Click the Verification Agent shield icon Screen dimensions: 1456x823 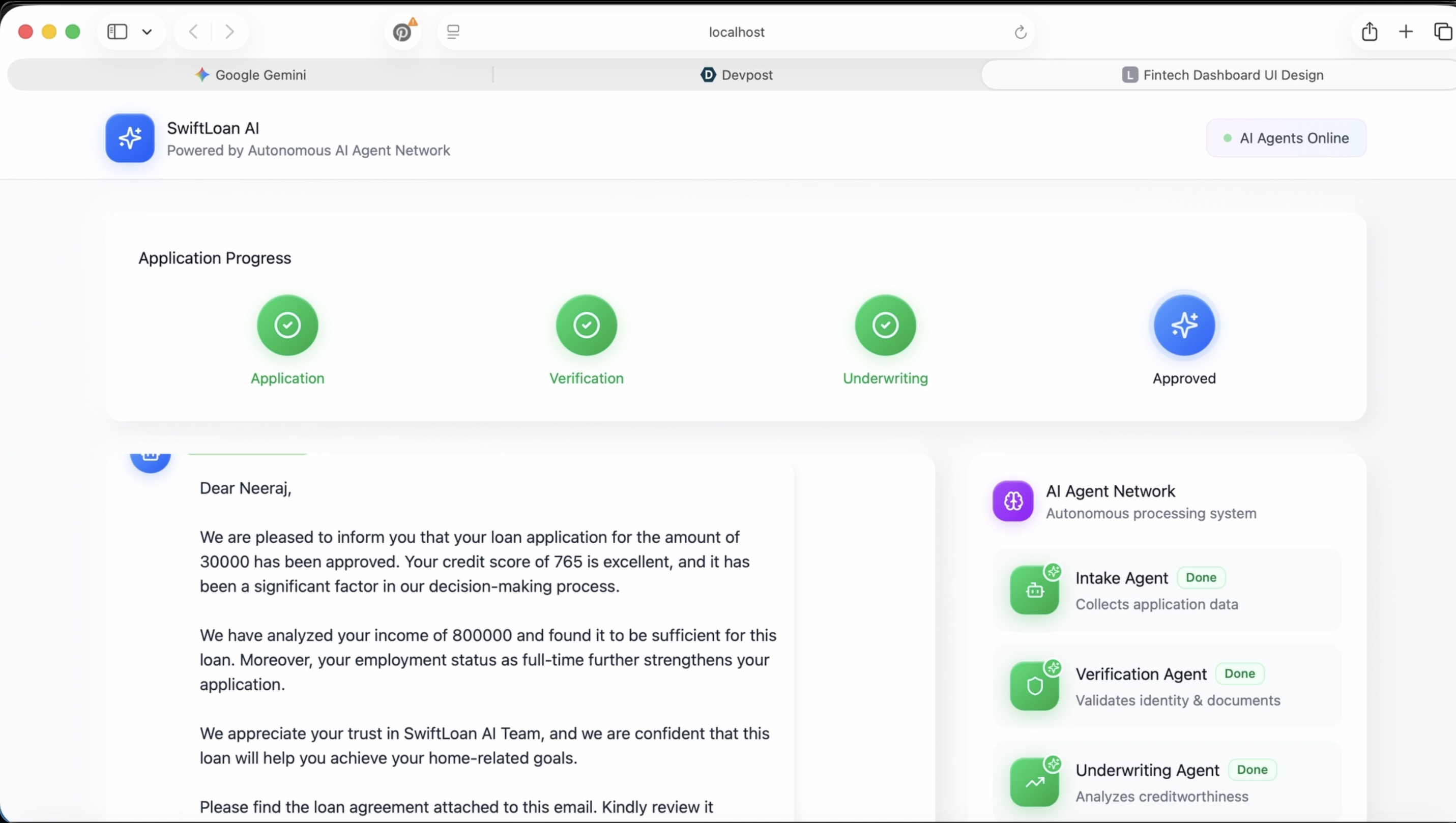point(1034,687)
